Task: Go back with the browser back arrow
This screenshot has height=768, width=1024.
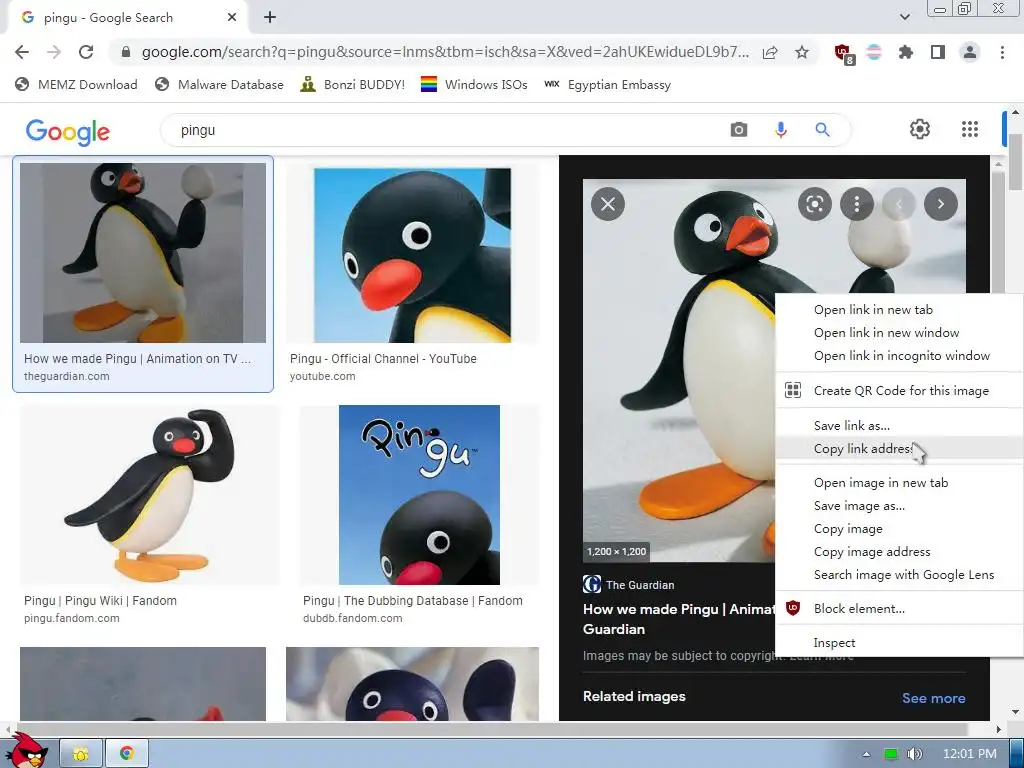Action: (22, 52)
